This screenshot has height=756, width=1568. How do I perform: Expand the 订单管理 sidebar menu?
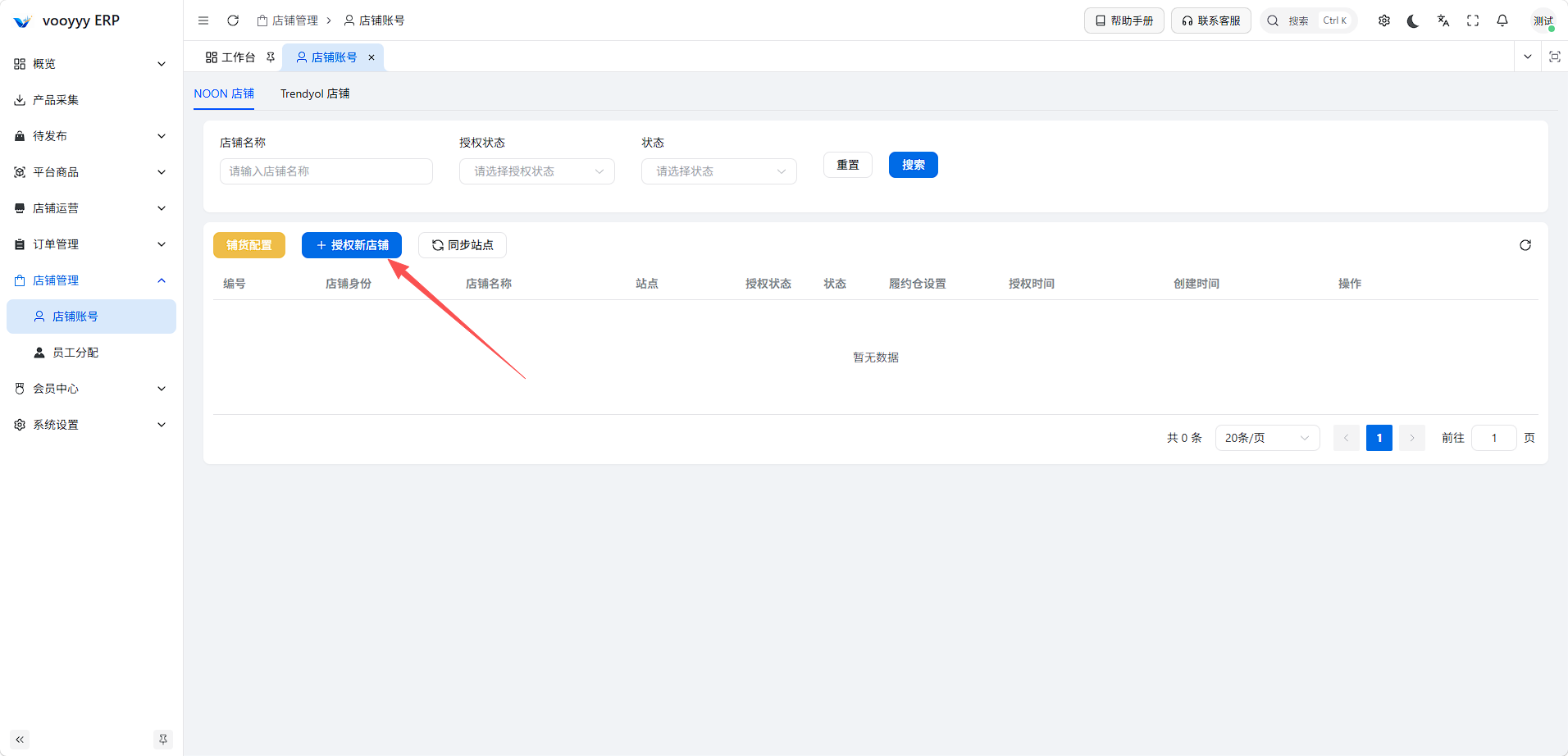click(91, 244)
